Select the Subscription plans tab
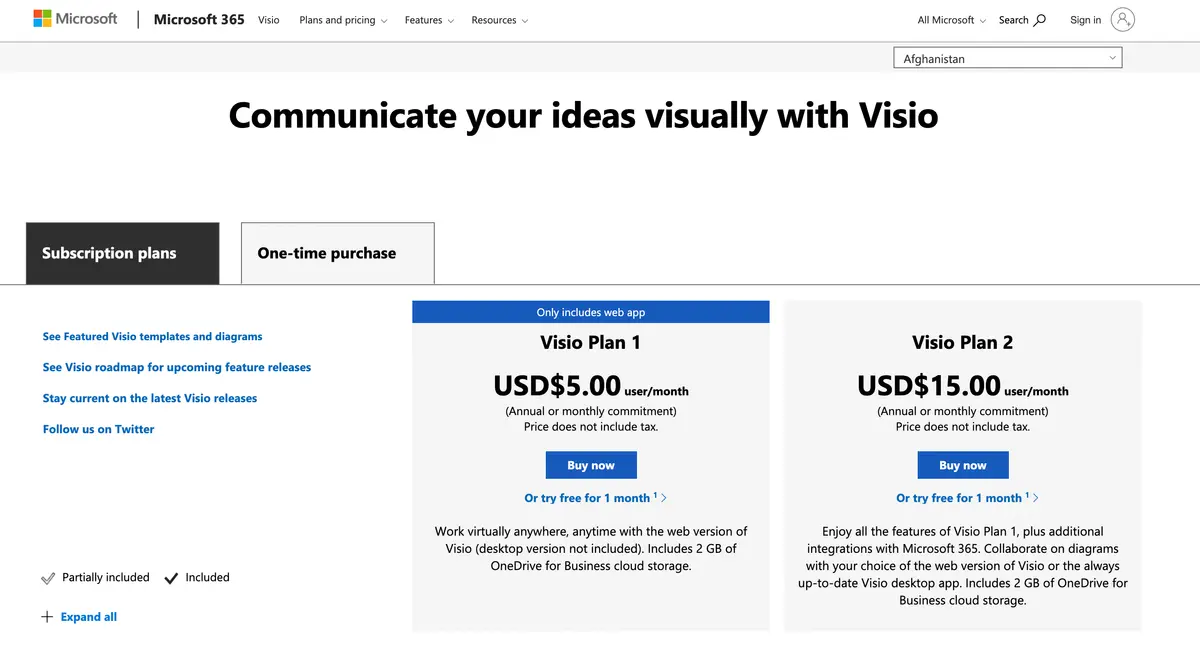Image resolution: width=1200 pixels, height=646 pixels. (122, 253)
